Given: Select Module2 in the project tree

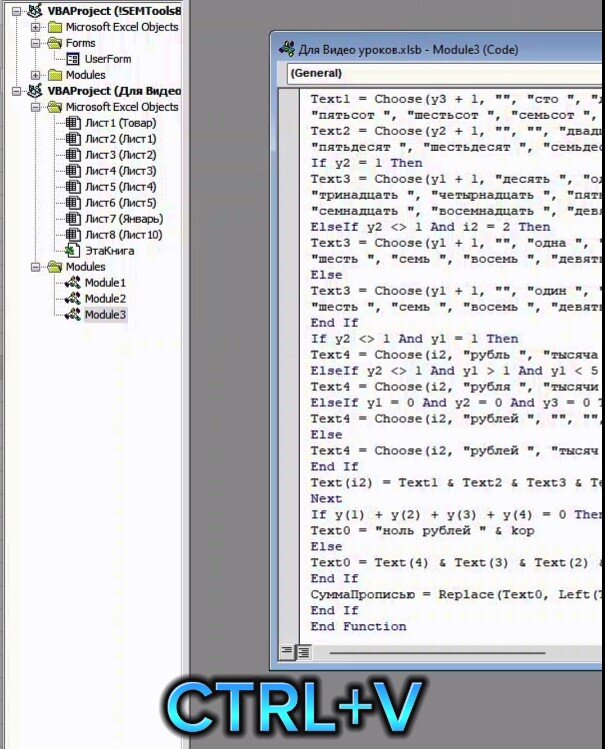Looking at the screenshot, I should (x=105, y=299).
